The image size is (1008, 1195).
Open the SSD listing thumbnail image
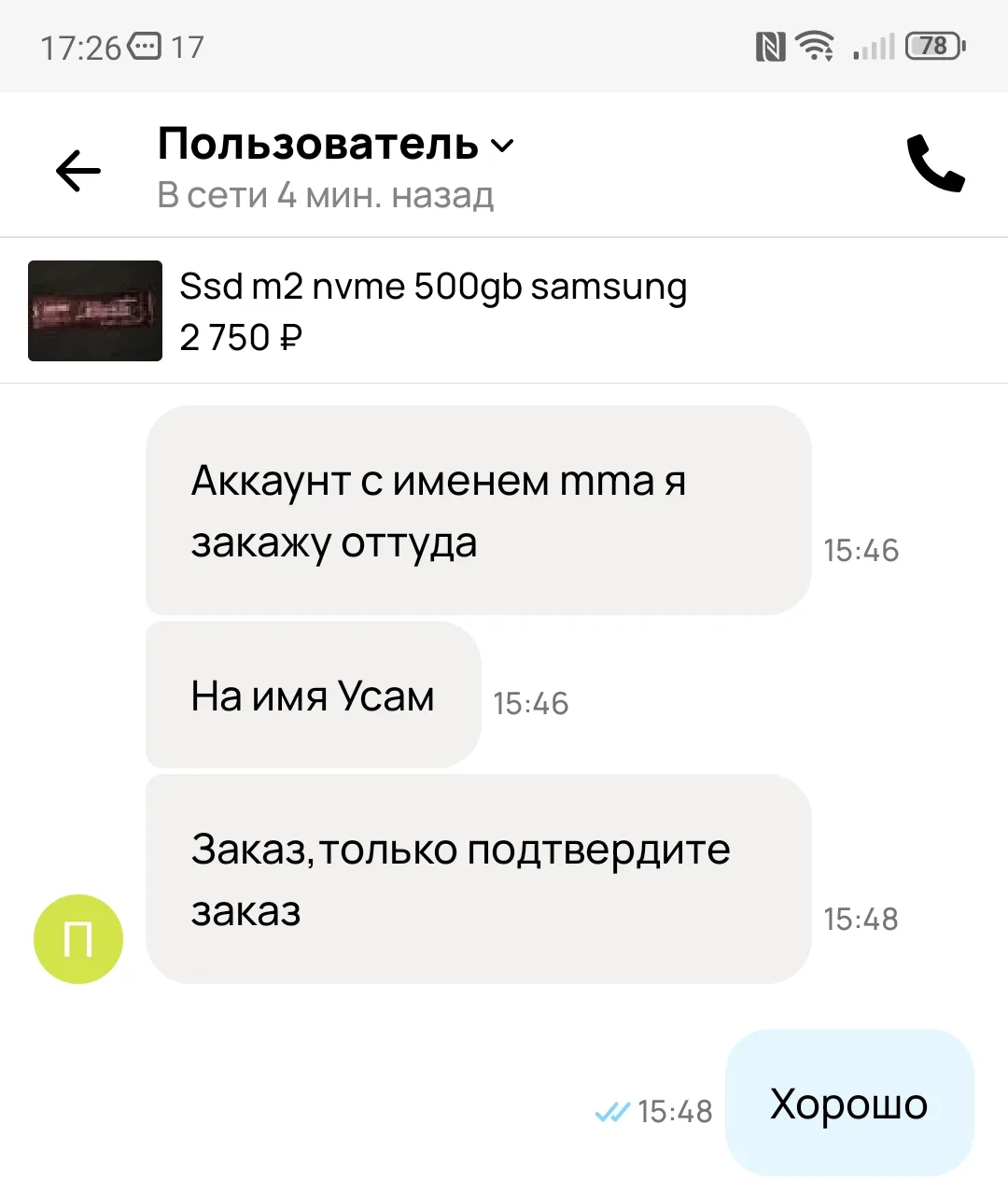click(x=95, y=311)
